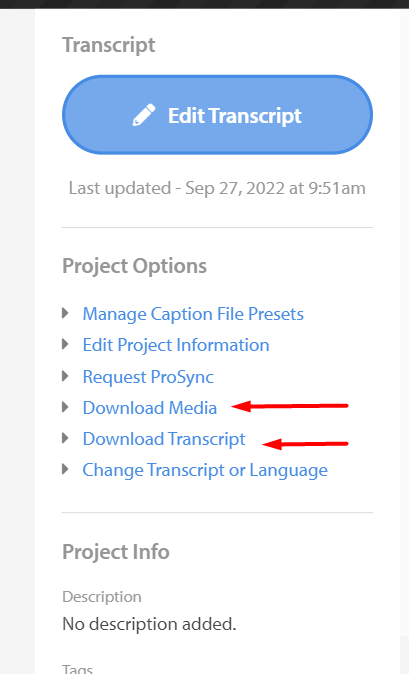Click the Description field label
This screenshot has height=674, width=409.
pyautogui.click(x=102, y=597)
